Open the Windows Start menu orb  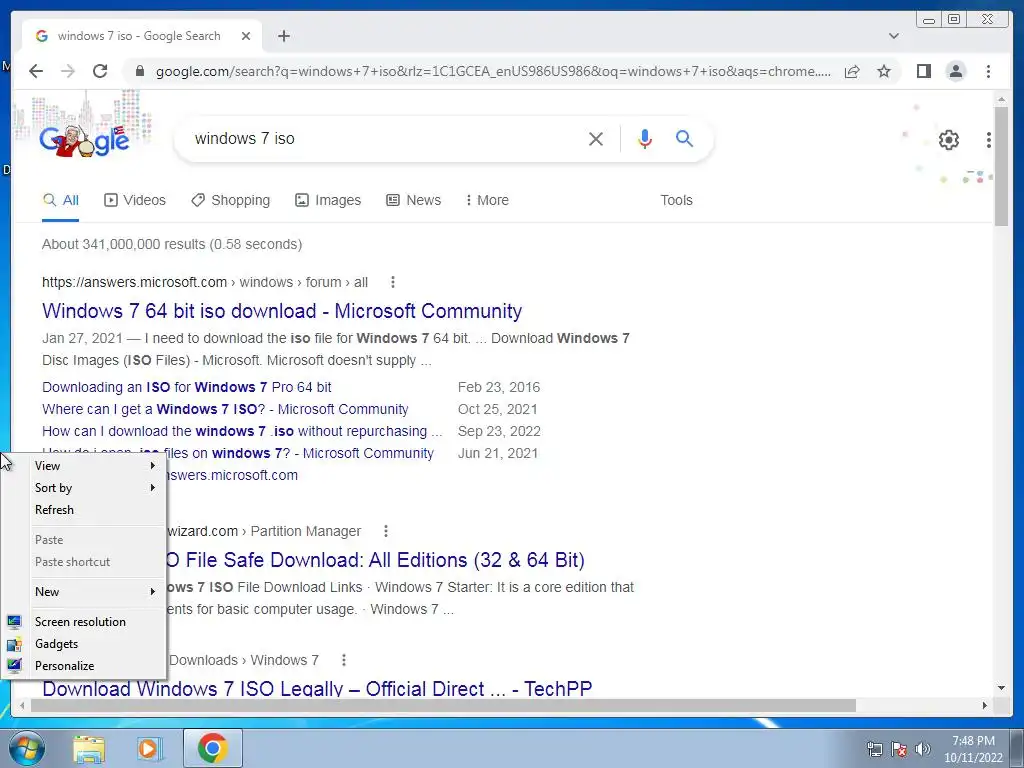(27, 748)
